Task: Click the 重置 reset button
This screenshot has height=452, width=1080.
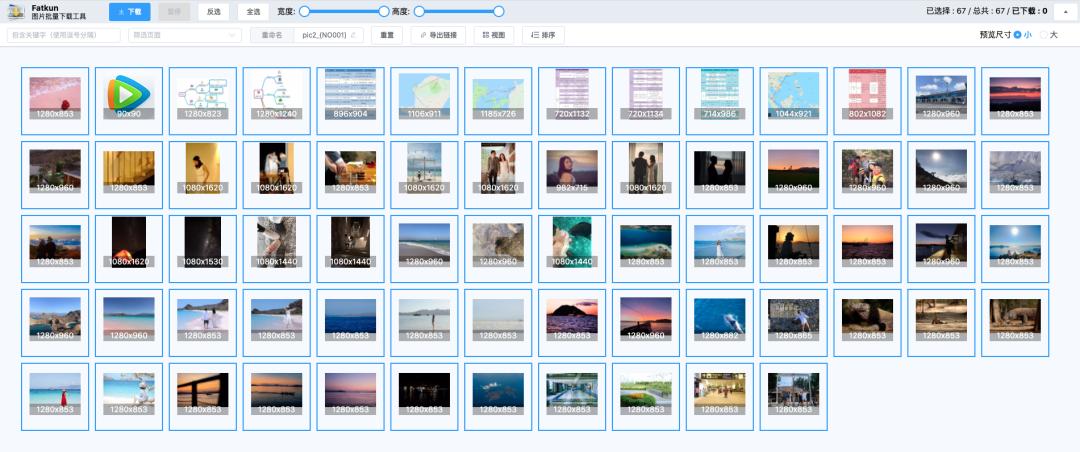Action: coord(386,35)
